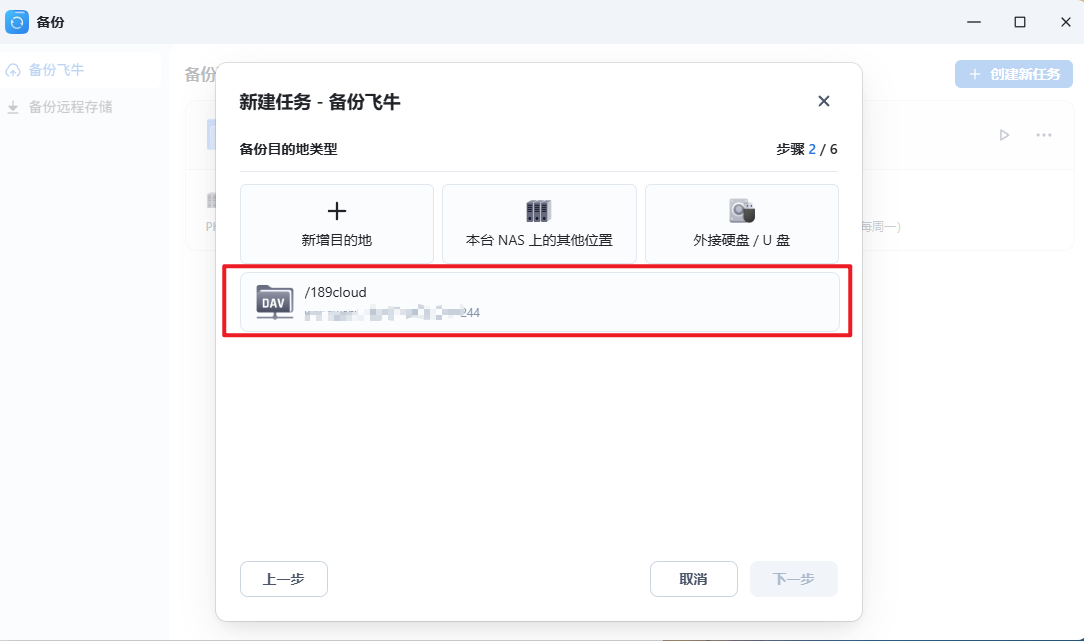This screenshot has height=641, width=1084.
Task: Close the 新建任务 dialog with X
Action: 823,101
